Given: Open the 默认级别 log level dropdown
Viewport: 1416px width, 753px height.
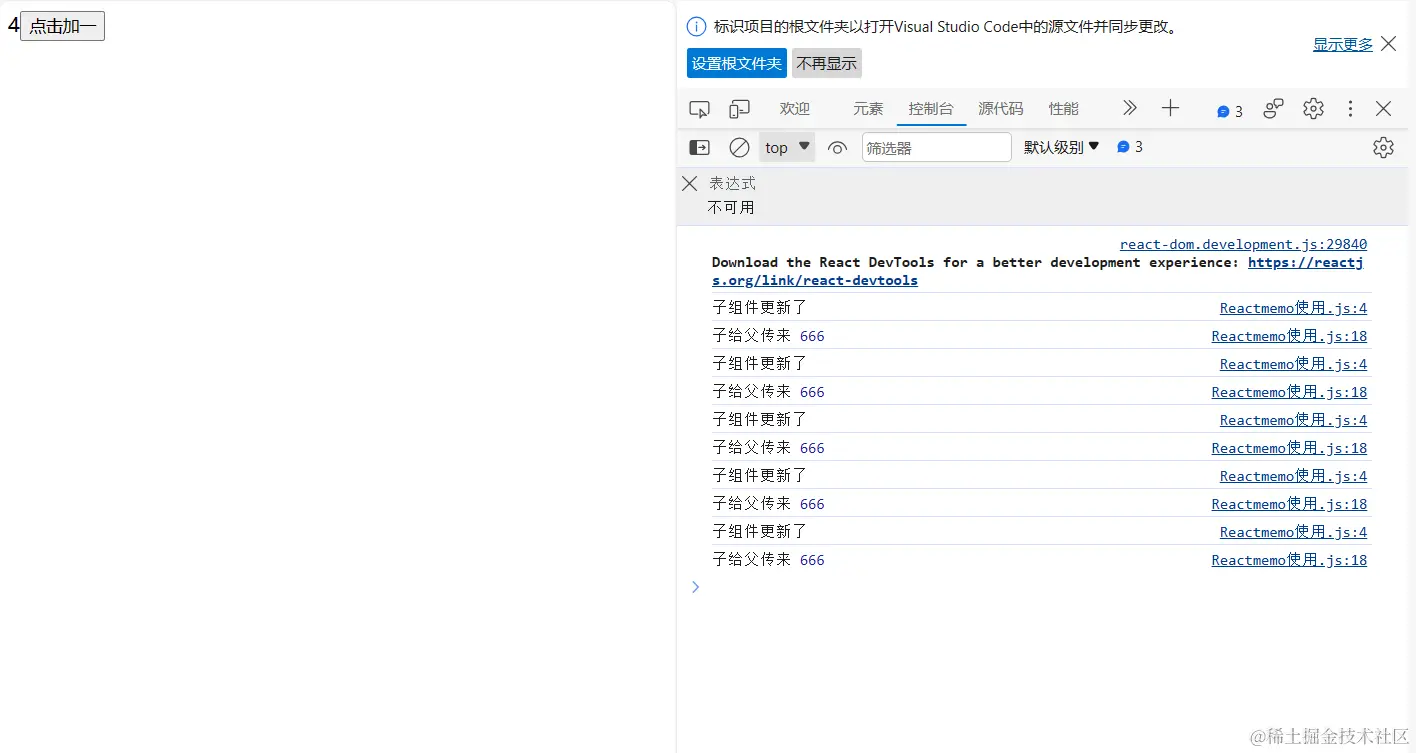Looking at the screenshot, I should coord(1061,147).
